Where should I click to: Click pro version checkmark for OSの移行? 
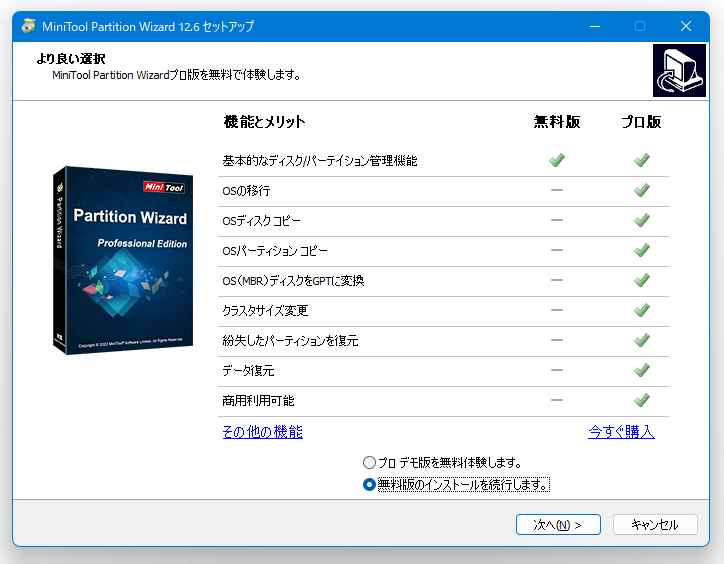tap(642, 190)
